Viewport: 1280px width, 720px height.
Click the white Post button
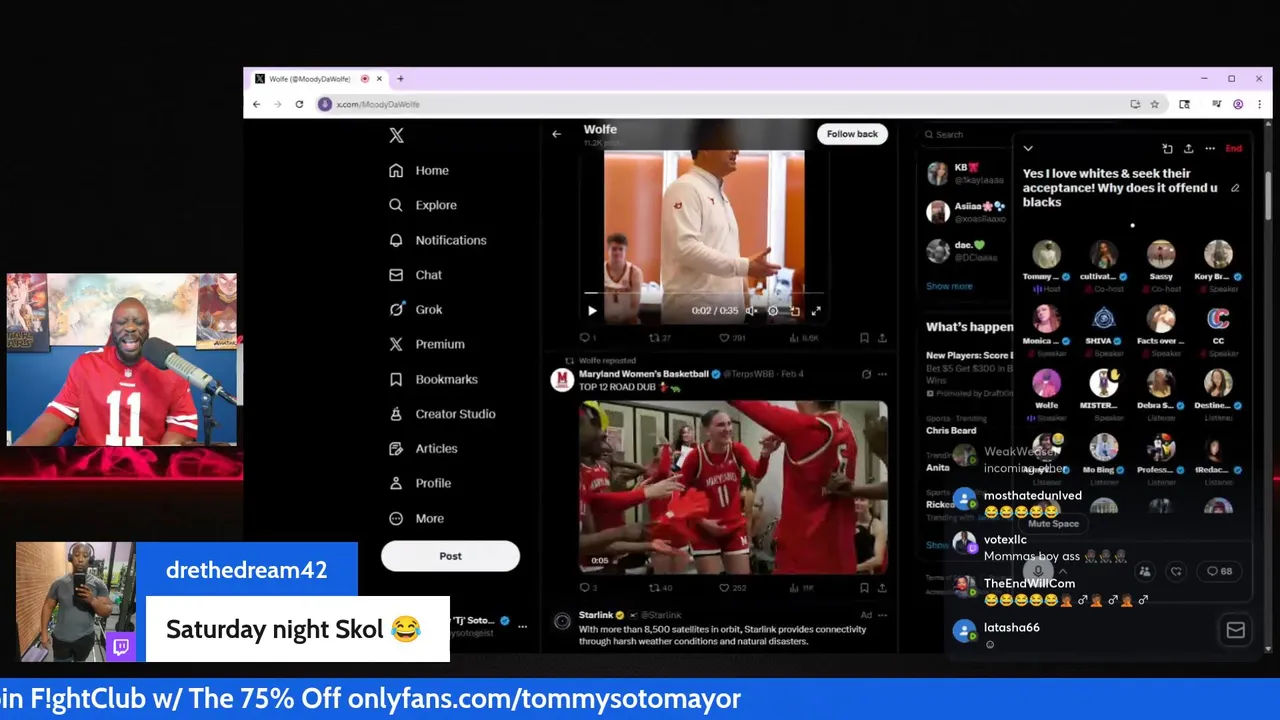coord(450,556)
